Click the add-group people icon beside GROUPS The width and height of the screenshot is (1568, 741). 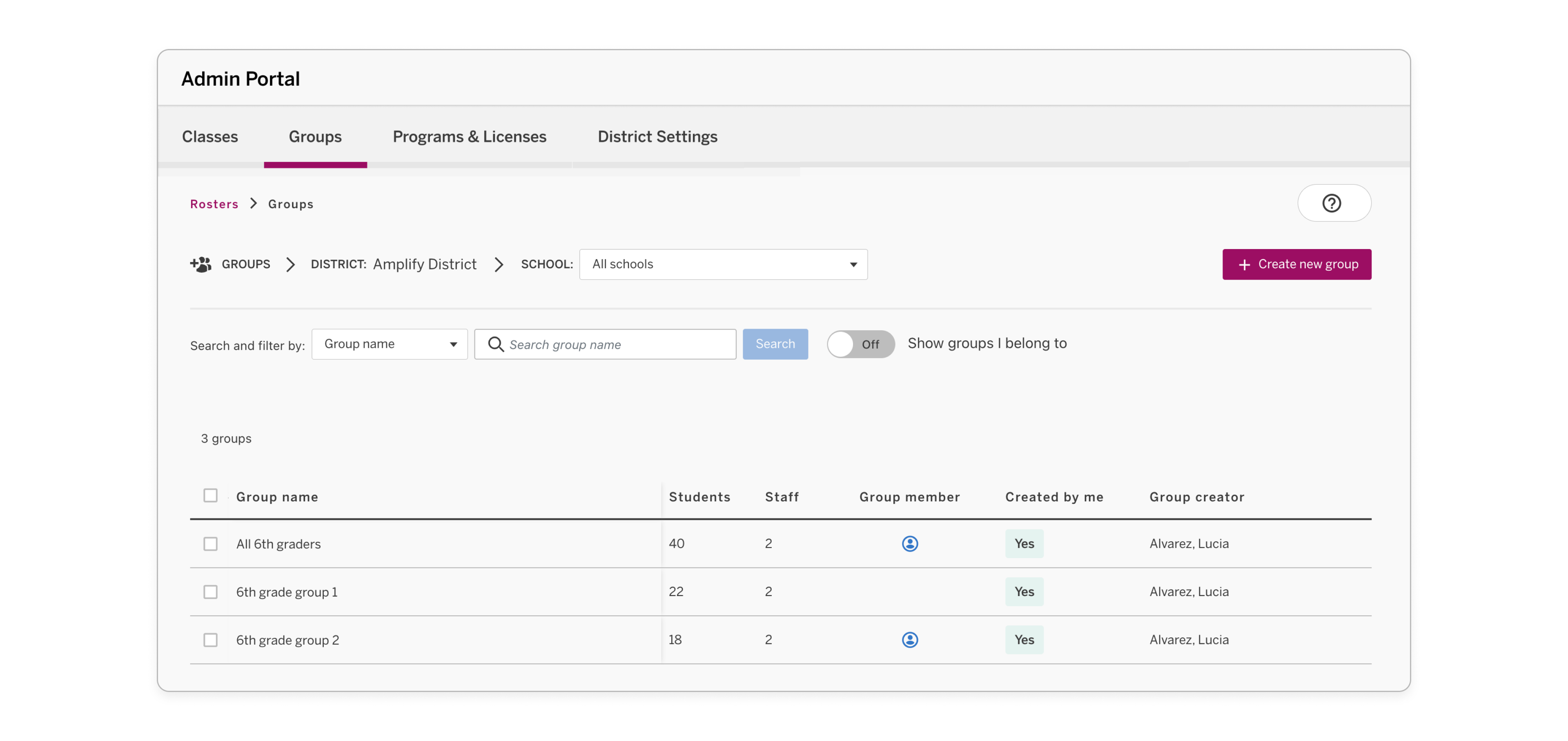201,264
